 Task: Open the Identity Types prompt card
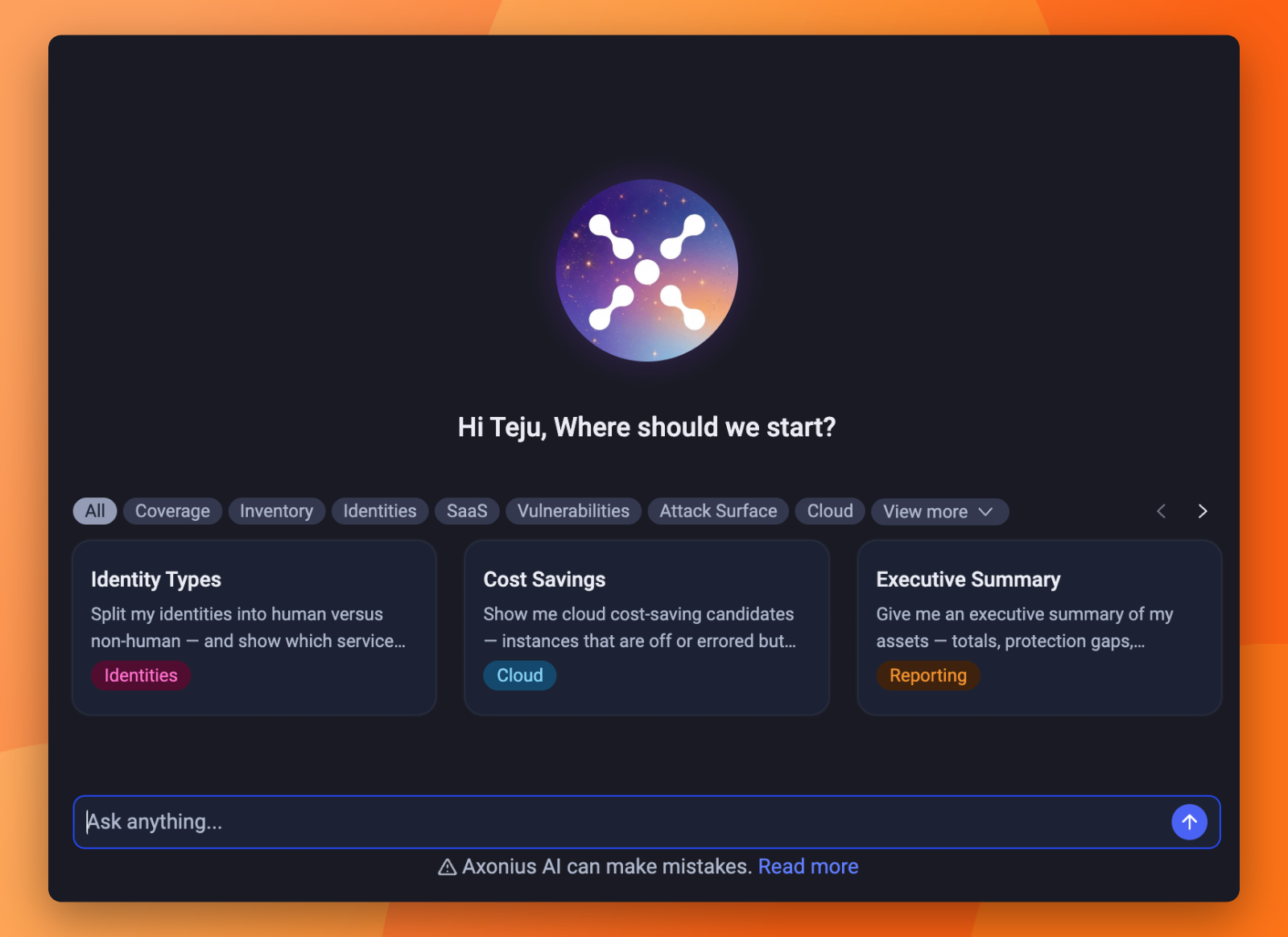point(254,628)
